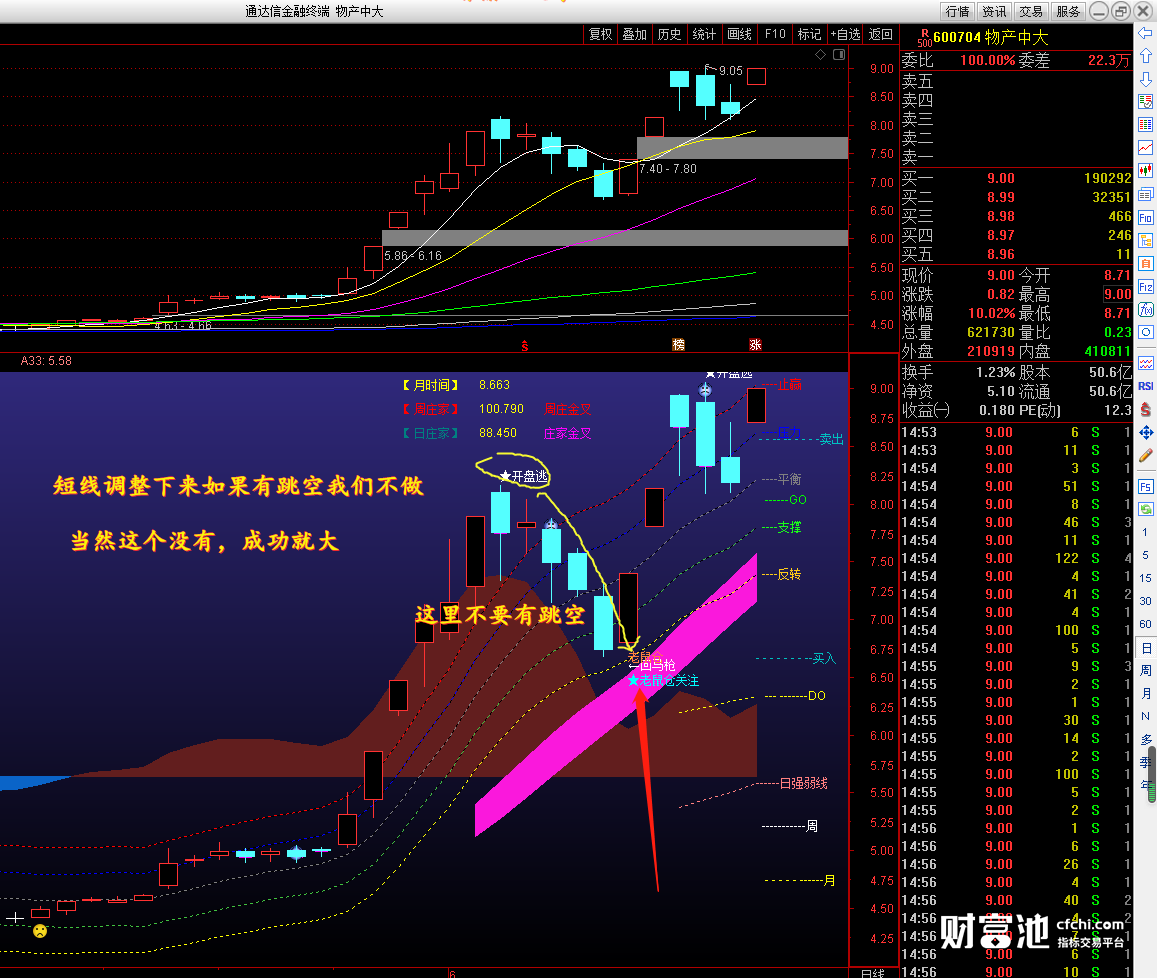Viewport: 1157px width, 978px height.
Task: Select the 季 quarterly period
Action: (1144, 762)
